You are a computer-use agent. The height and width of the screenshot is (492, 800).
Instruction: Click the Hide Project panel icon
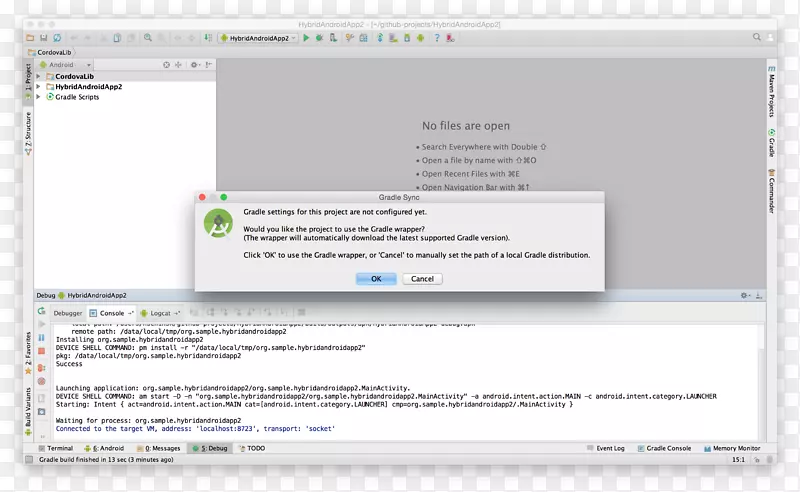click(x=209, y=65)
